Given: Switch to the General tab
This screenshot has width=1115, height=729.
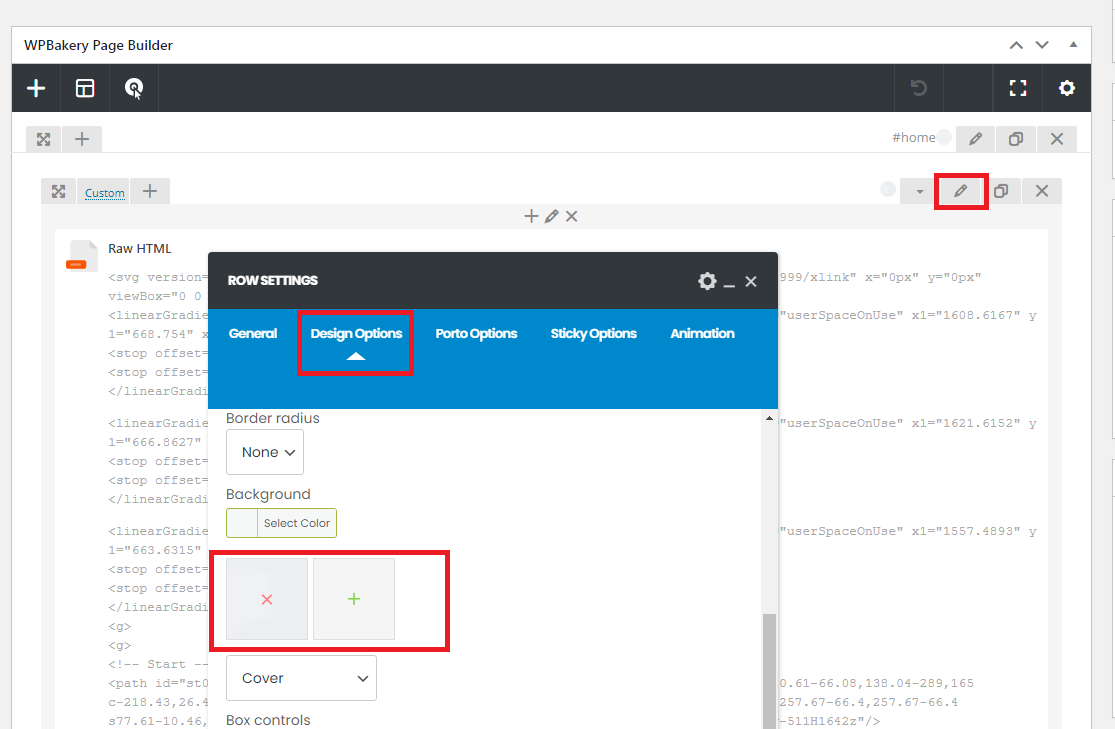Looking at the screenshot, I should tap(252, 334).
